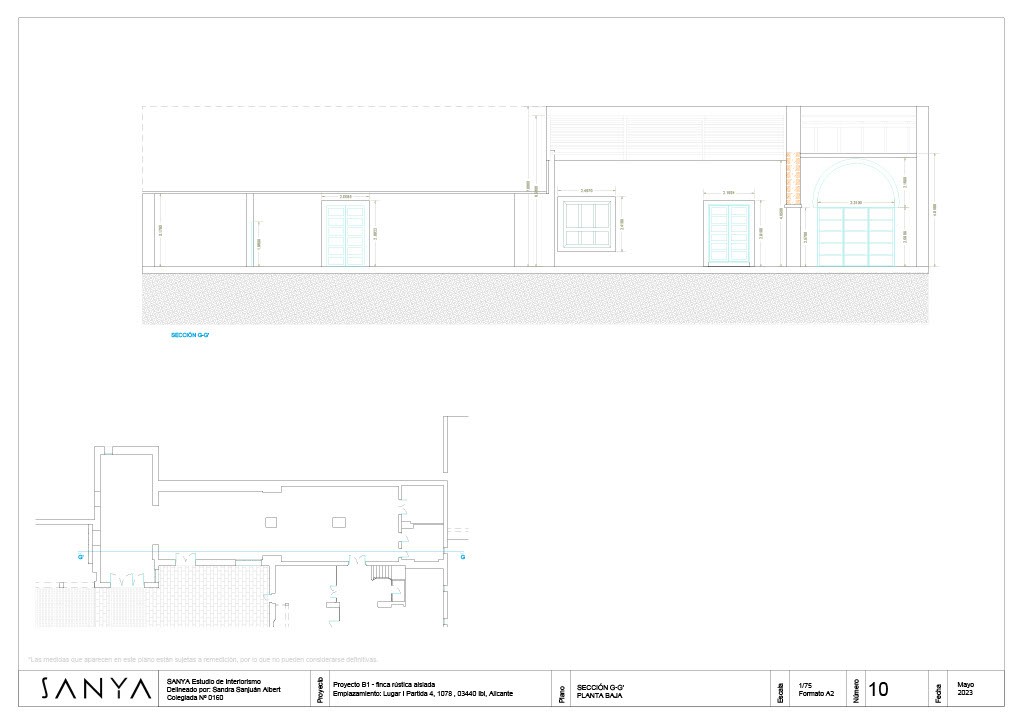Click the grey measurement disclaimer note
The height and width of the screenshot is (724, 1024).
pos(204,659)
